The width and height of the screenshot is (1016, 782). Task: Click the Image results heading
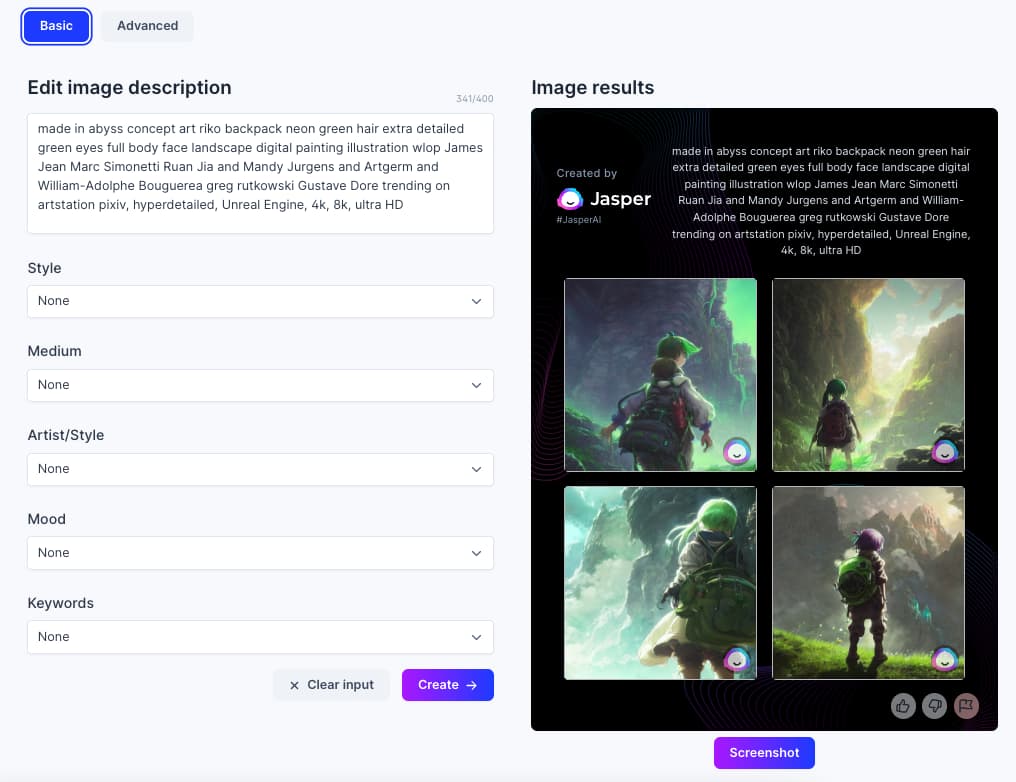coord(593,87)
